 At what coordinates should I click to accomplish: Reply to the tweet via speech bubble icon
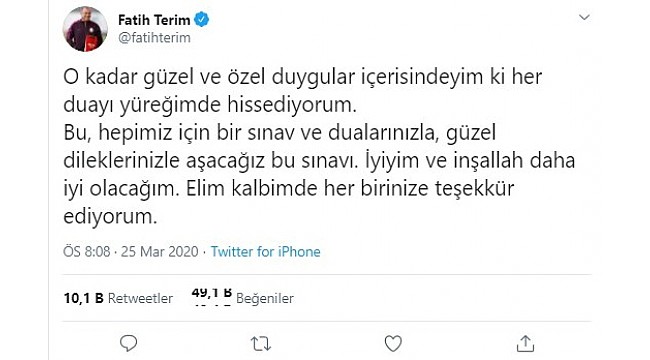129,343
